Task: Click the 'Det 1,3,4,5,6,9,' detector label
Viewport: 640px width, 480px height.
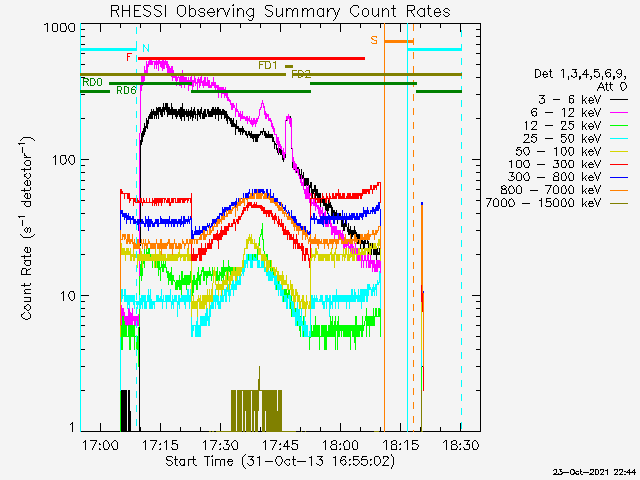Action: pyautogui.click(x=580, y=74)
